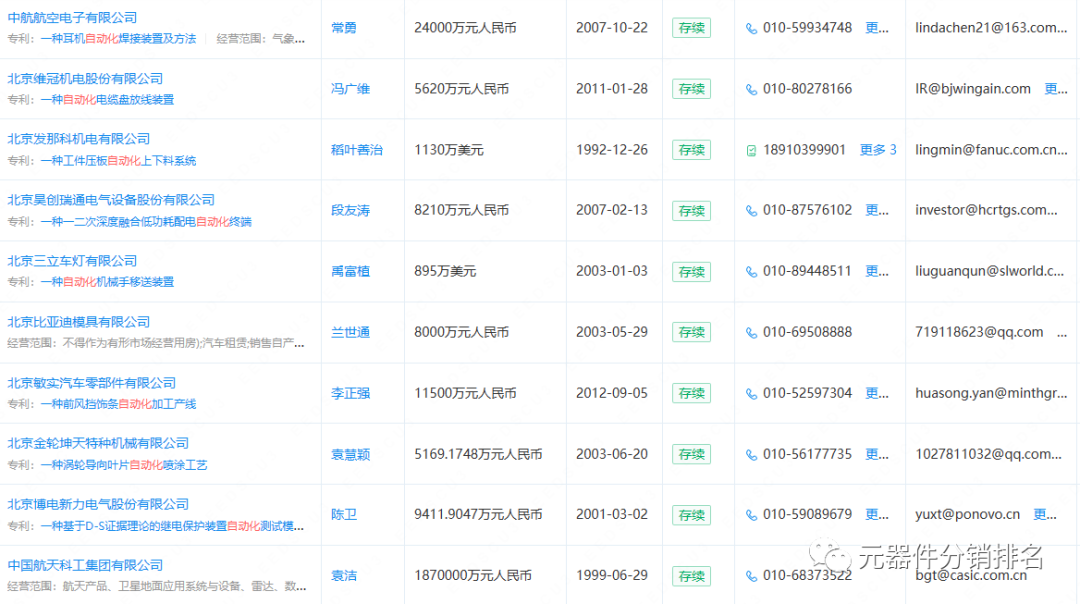Open 北京博电新力电气股份有限公司 link
This screenshot has height=604, width=1080.
[98, 504]
